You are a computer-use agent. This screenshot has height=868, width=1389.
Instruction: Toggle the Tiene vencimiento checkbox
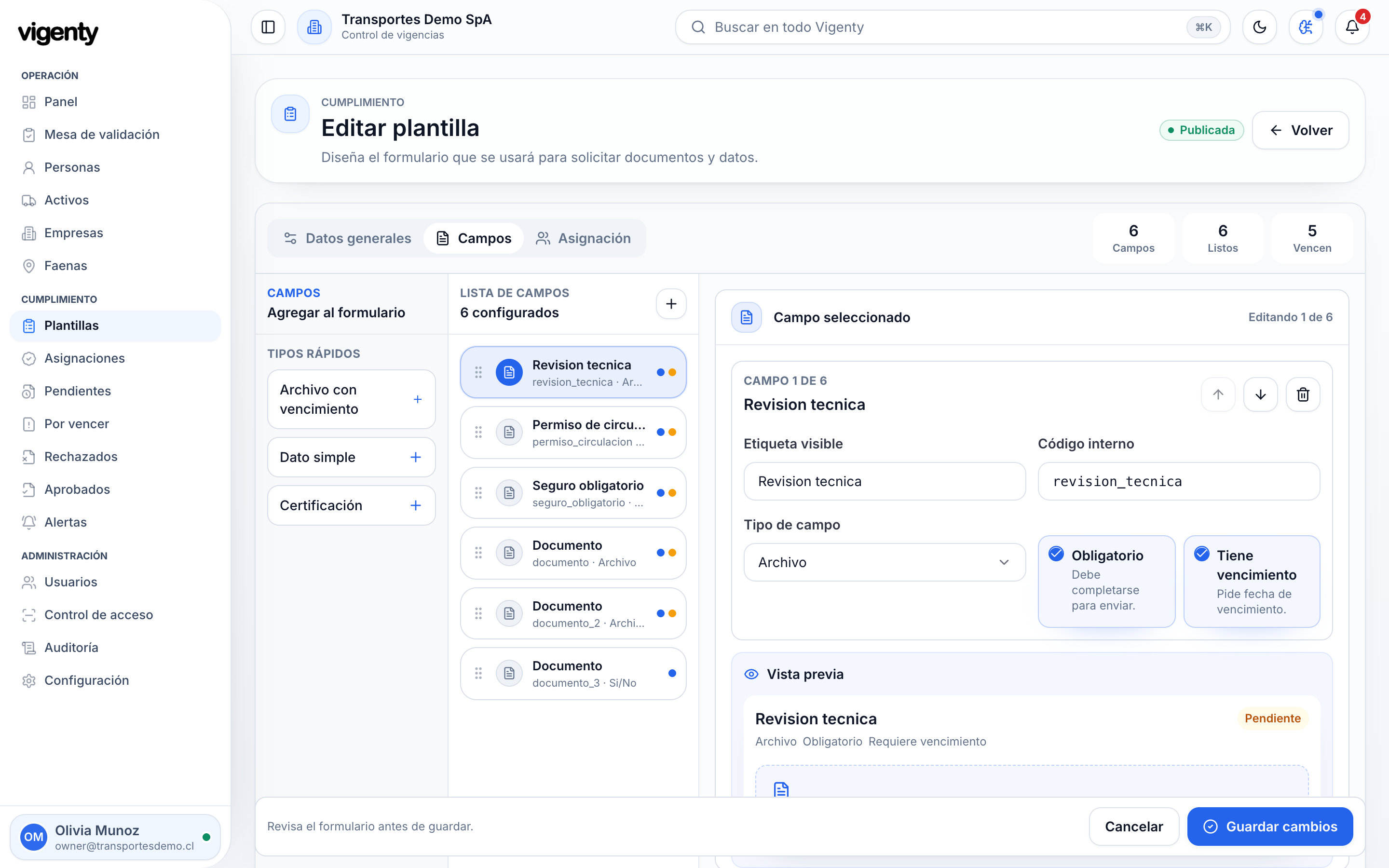click(1202, 554)
